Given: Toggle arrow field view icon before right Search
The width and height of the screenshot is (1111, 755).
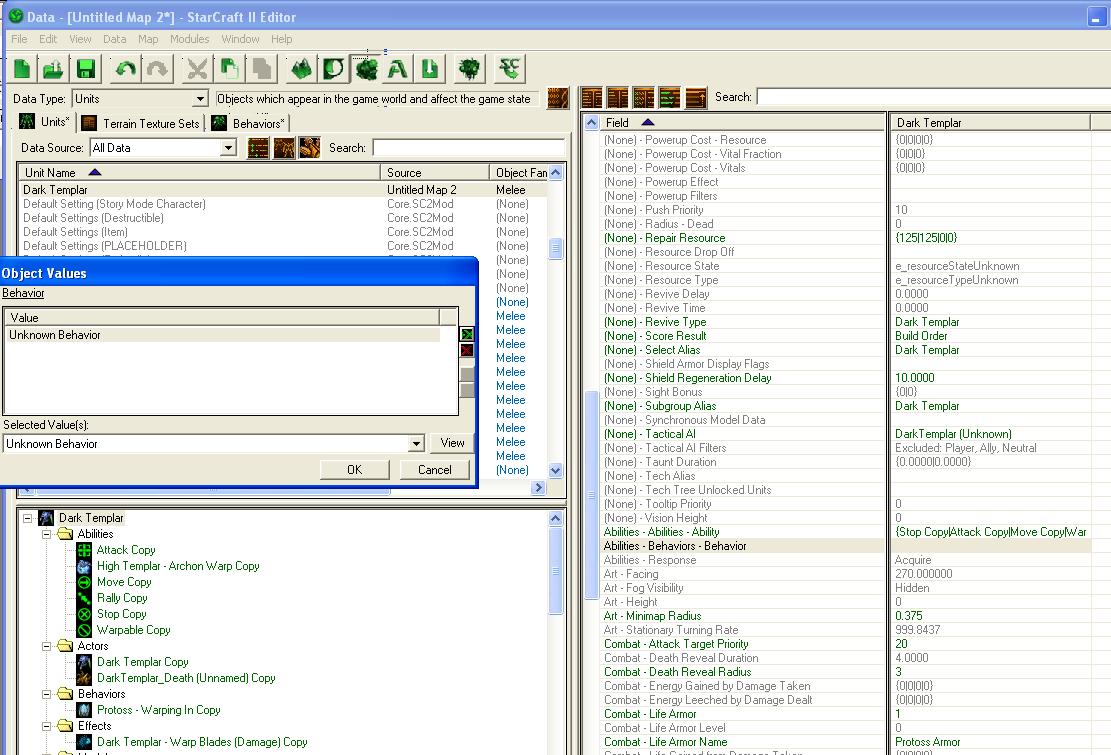Looking at the screenshot, I should pos(696,98).
